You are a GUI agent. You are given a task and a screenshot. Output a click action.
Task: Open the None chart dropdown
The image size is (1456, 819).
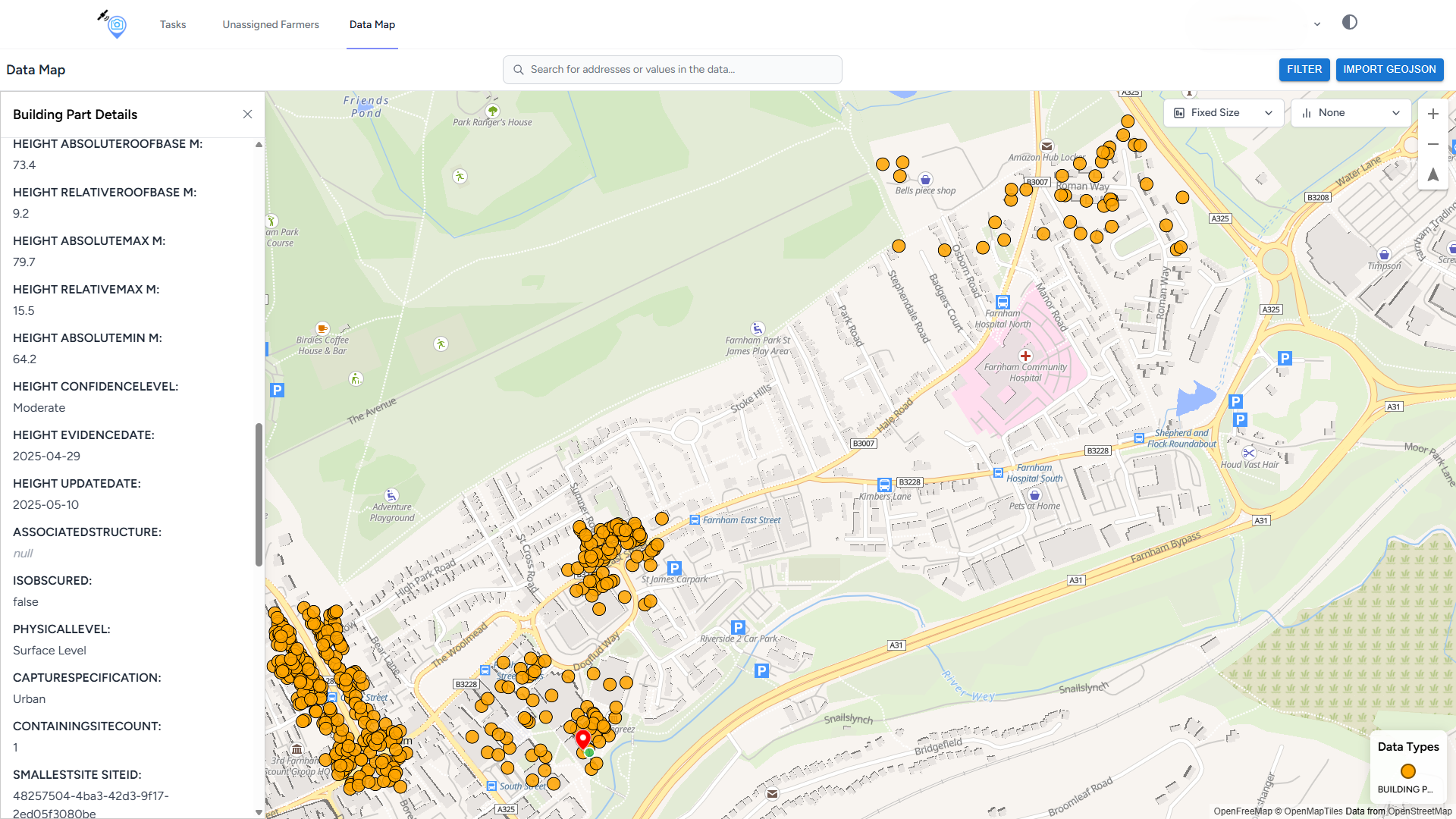pos(1351,113)
